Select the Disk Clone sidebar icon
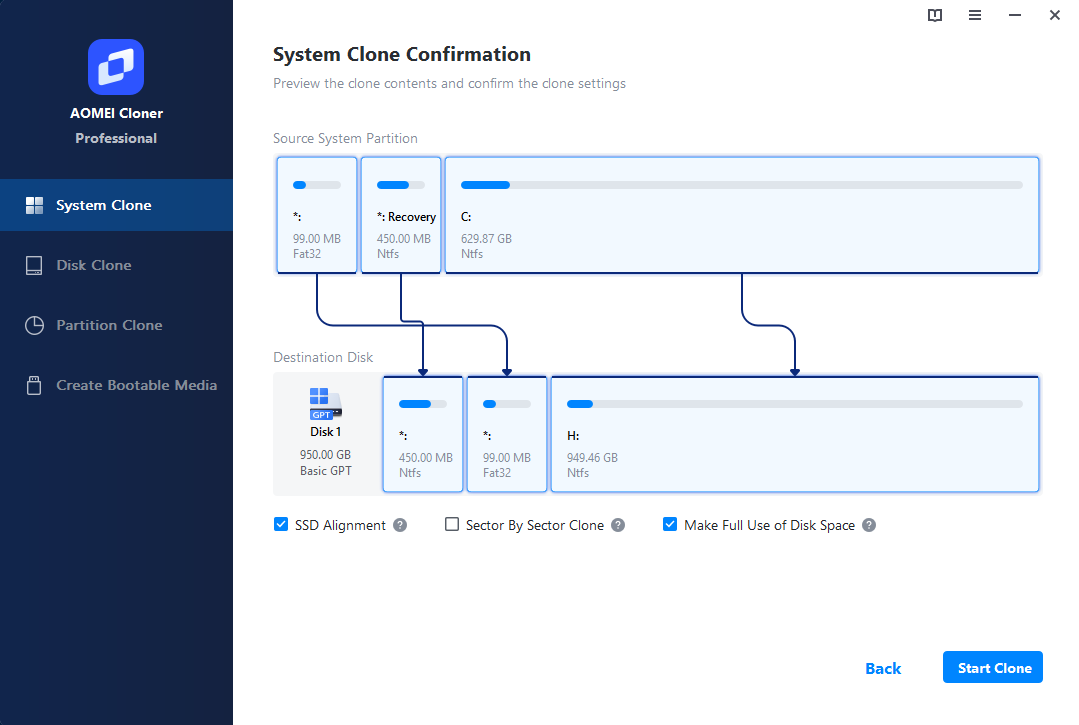1079x725 pixels. [x=34, y=266]
